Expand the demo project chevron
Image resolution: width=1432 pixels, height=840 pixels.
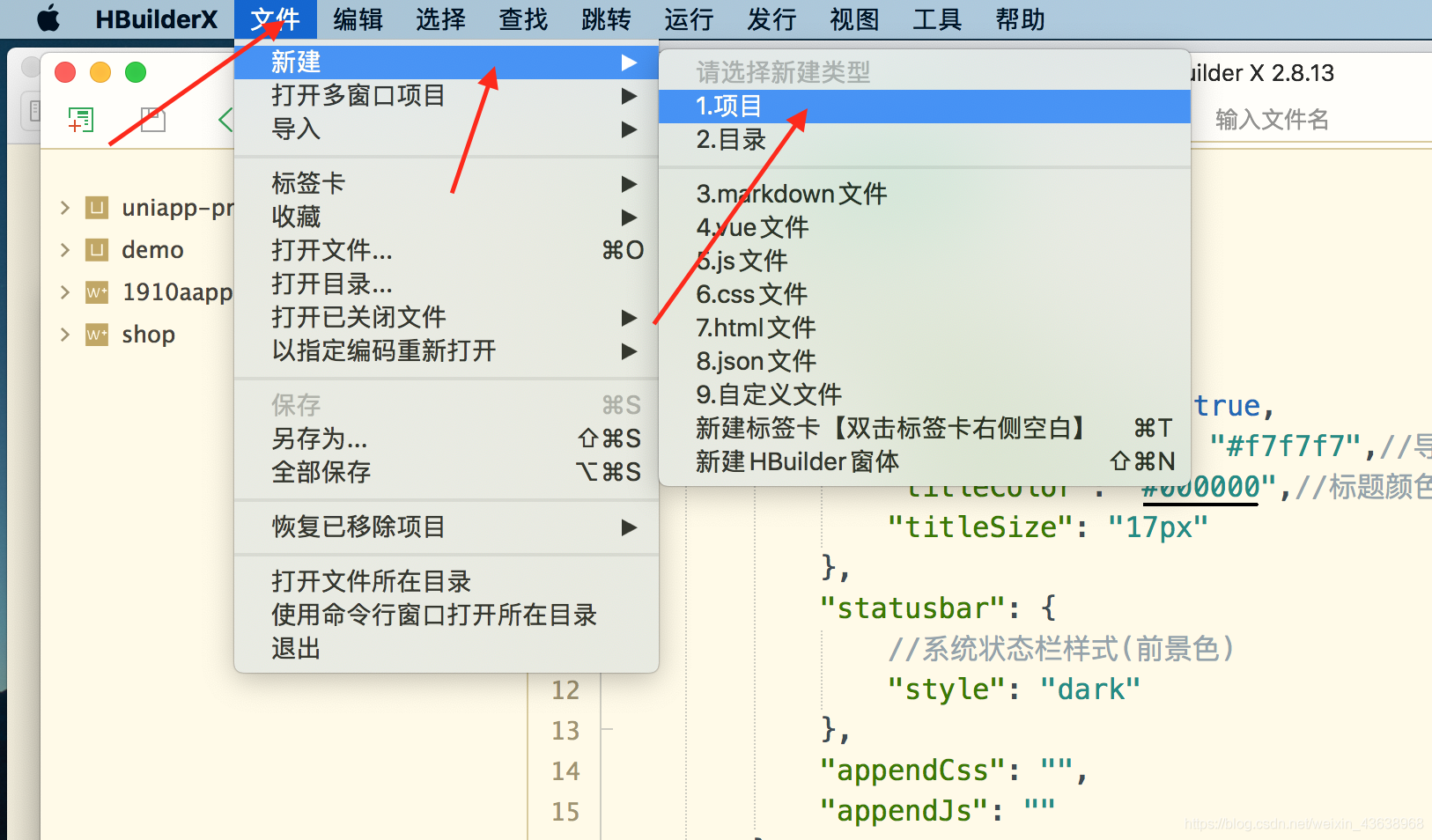64,250
